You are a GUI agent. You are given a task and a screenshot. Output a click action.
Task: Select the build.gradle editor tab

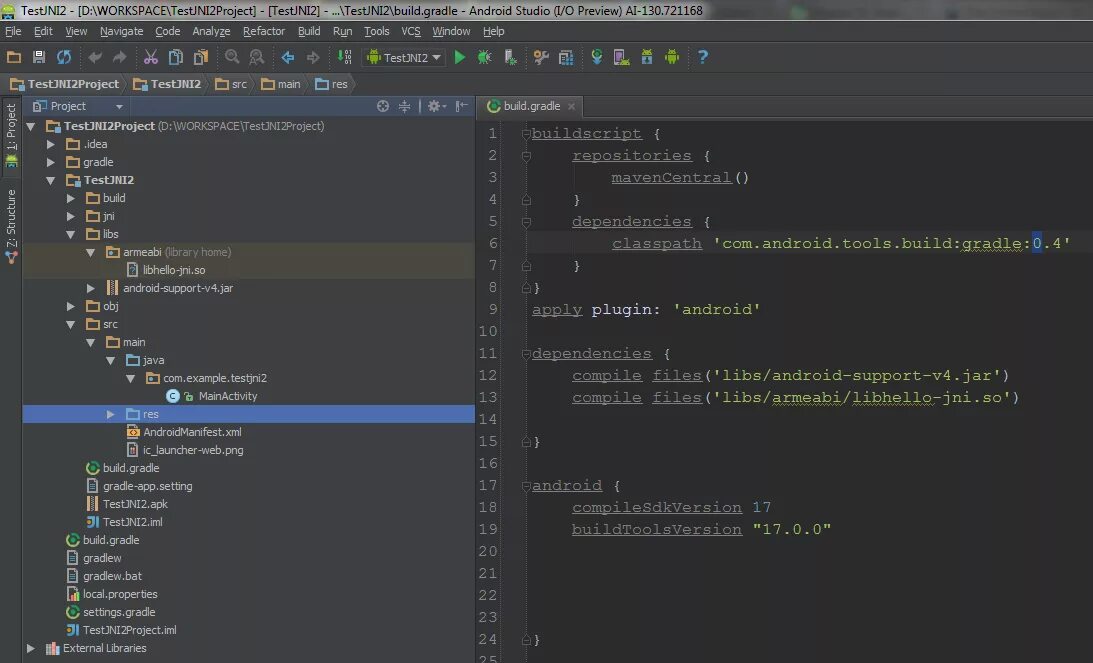(531, 106)
